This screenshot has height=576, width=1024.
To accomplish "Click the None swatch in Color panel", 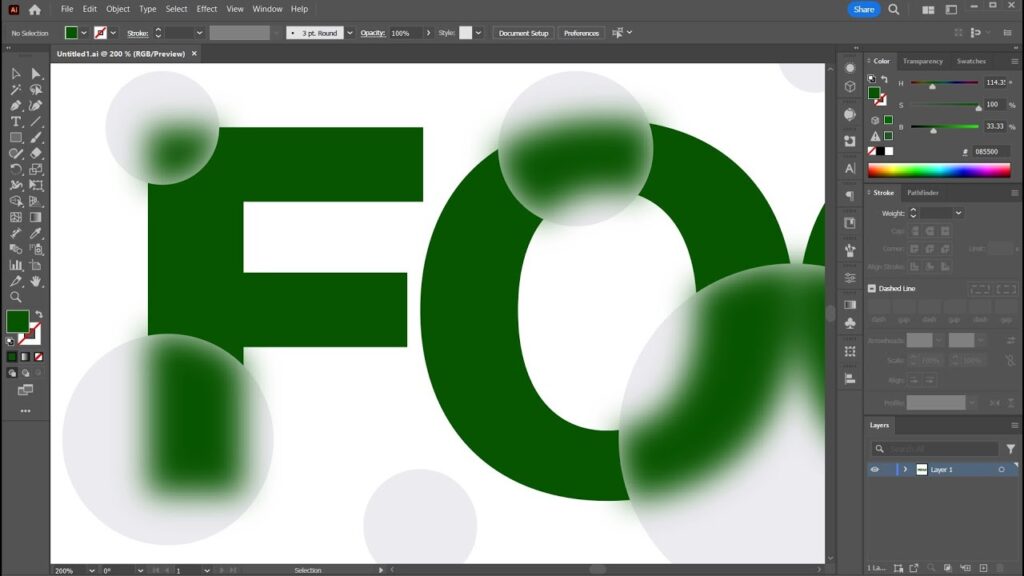I will coord(872,151).
